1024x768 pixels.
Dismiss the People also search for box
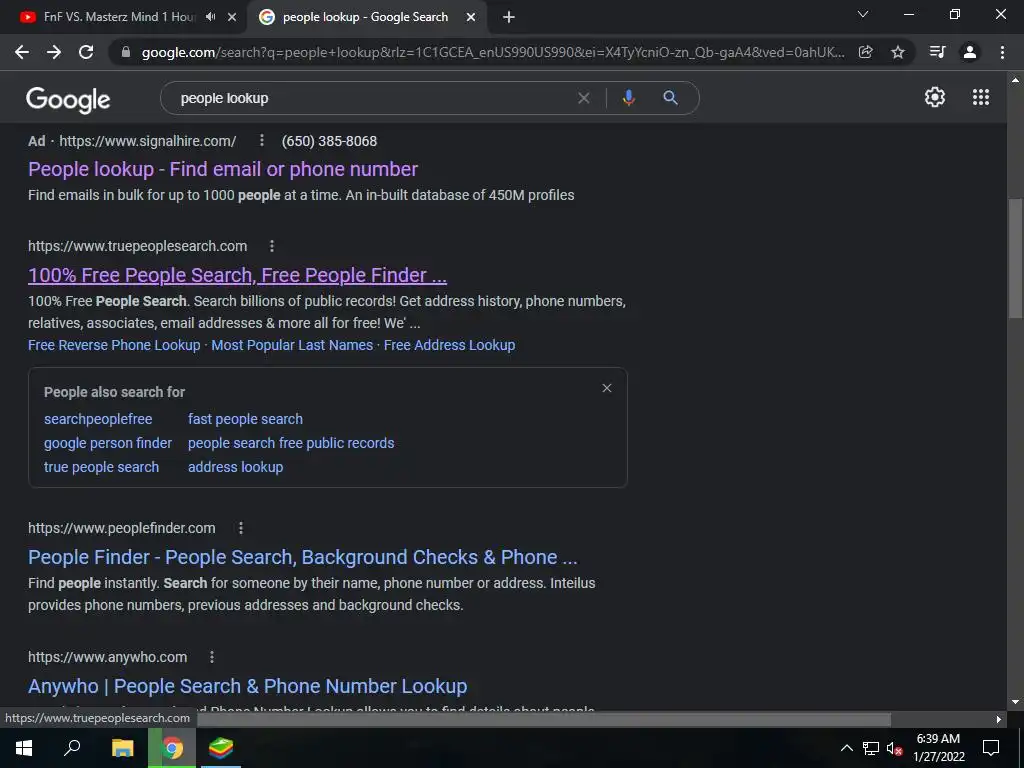607,388
